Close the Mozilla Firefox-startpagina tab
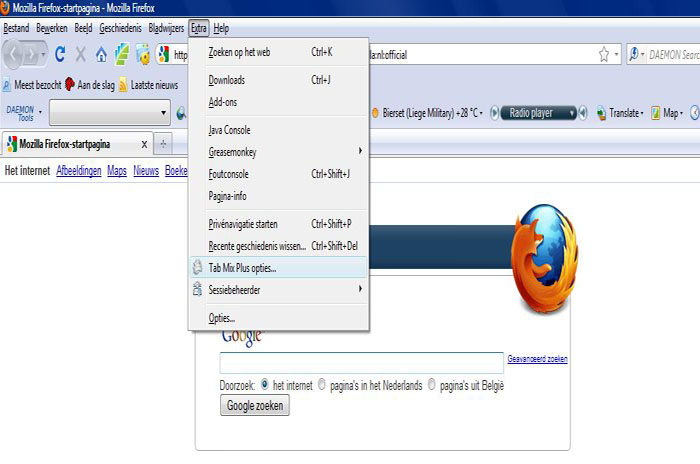 (144, 144)
